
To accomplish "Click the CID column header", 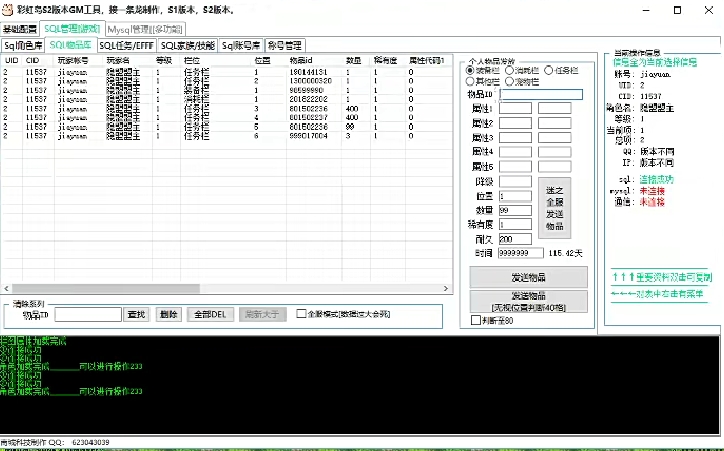I will point(38,60).
